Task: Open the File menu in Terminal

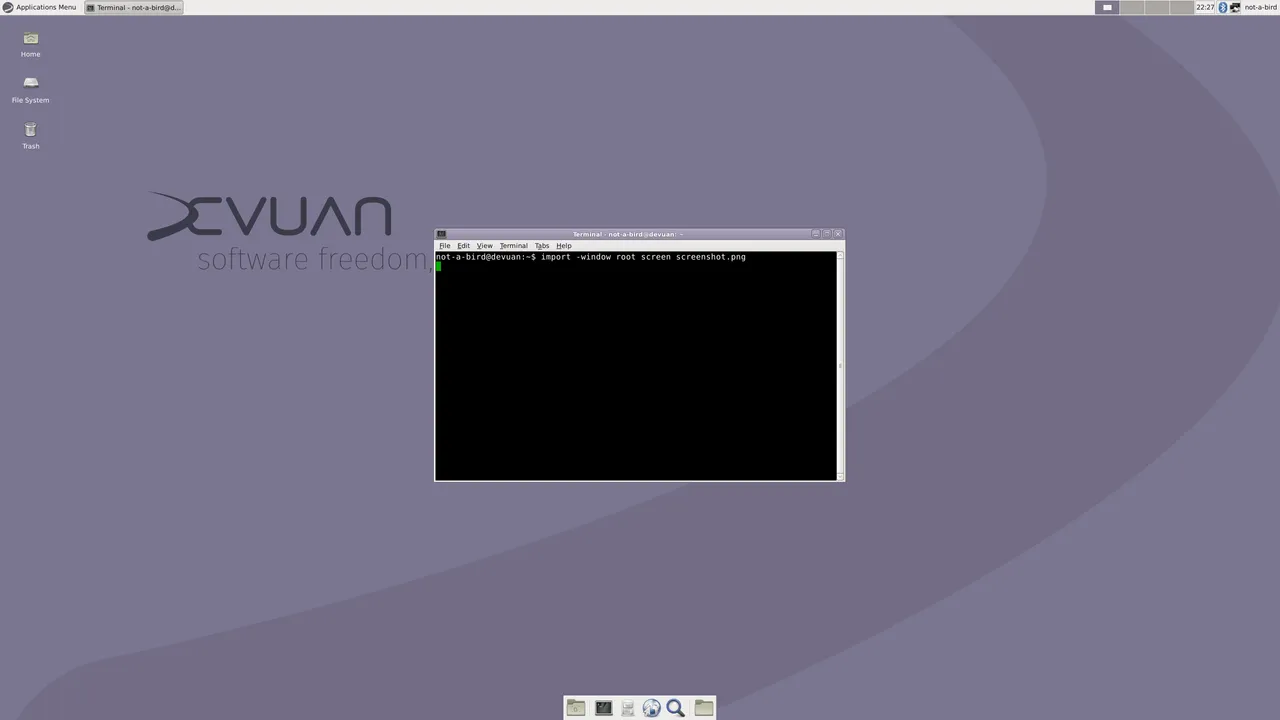Action: pos(445,246)
